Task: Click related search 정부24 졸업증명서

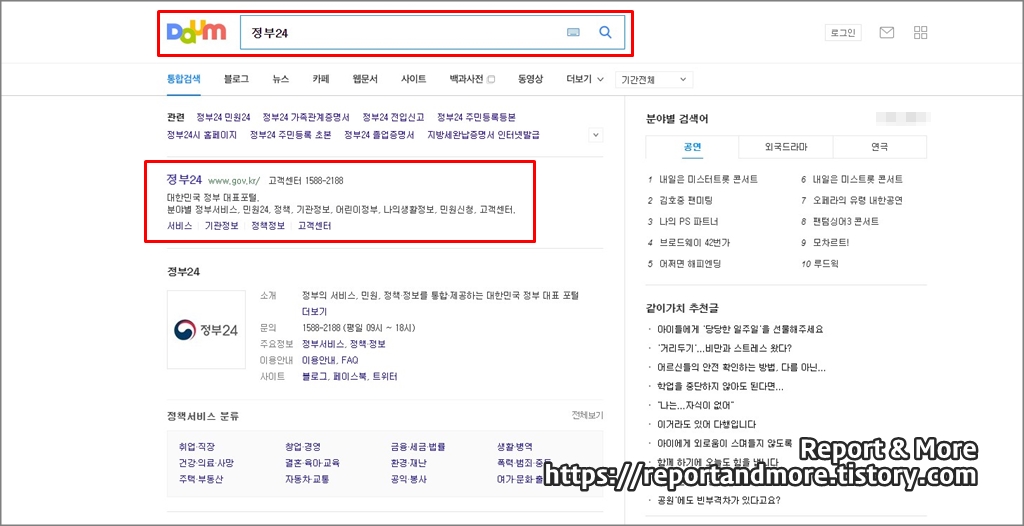Action: click(x=379, y=135)
